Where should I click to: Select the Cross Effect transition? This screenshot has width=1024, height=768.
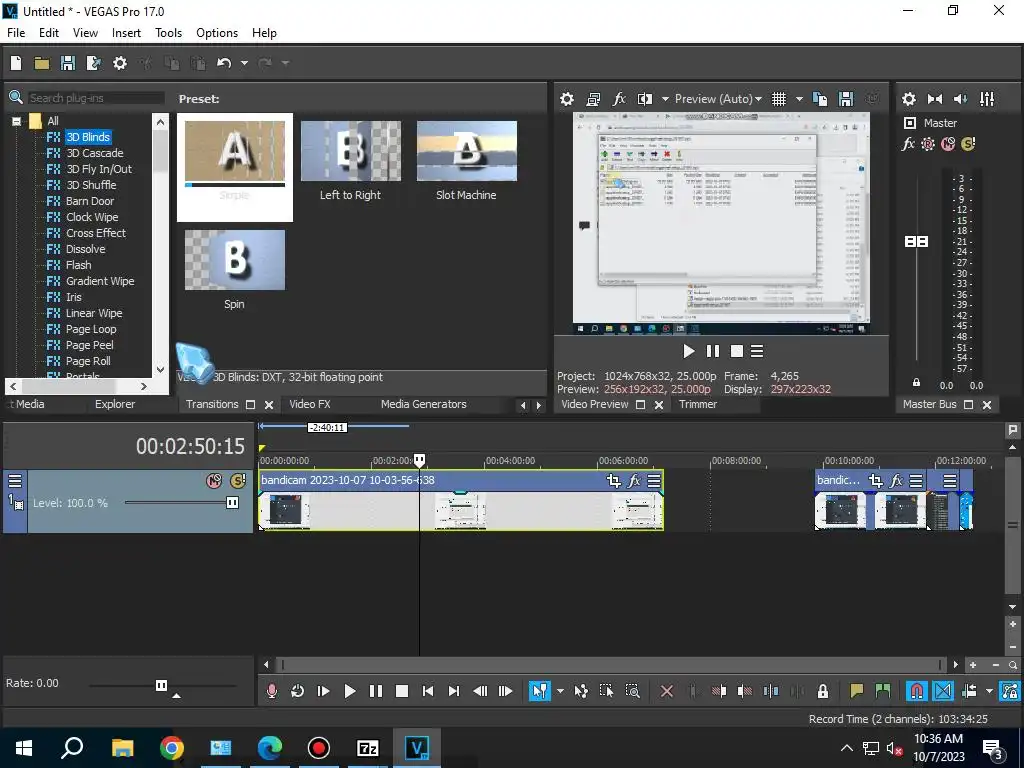(95, 233)
